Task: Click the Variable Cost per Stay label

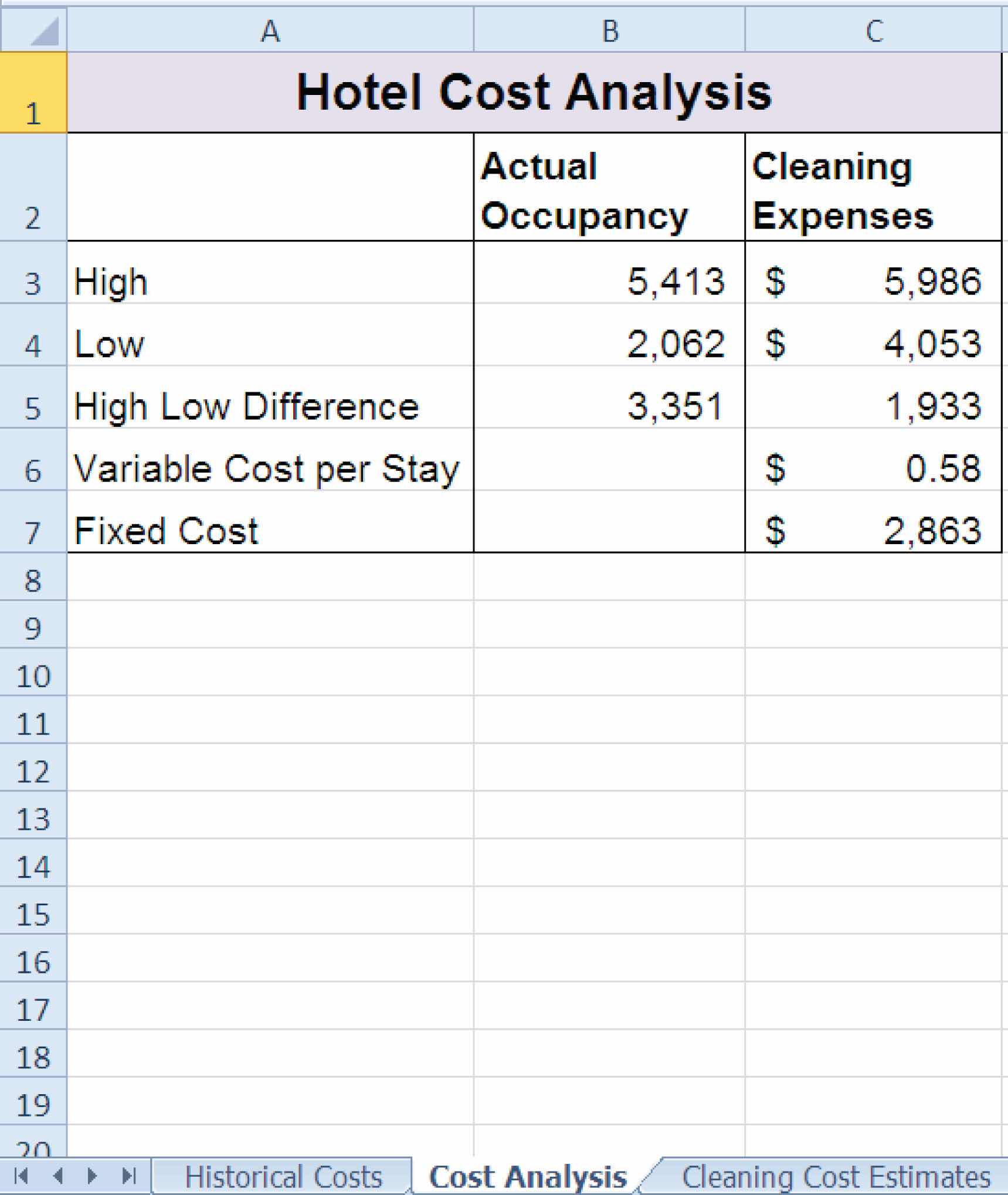Action: point(267,469)
